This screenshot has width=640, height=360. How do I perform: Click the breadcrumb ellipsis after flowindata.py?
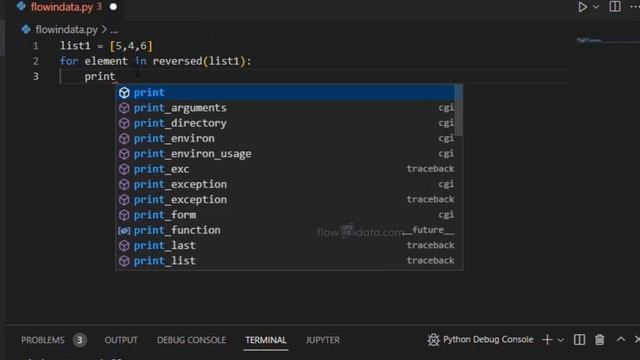tap(114, 30)
